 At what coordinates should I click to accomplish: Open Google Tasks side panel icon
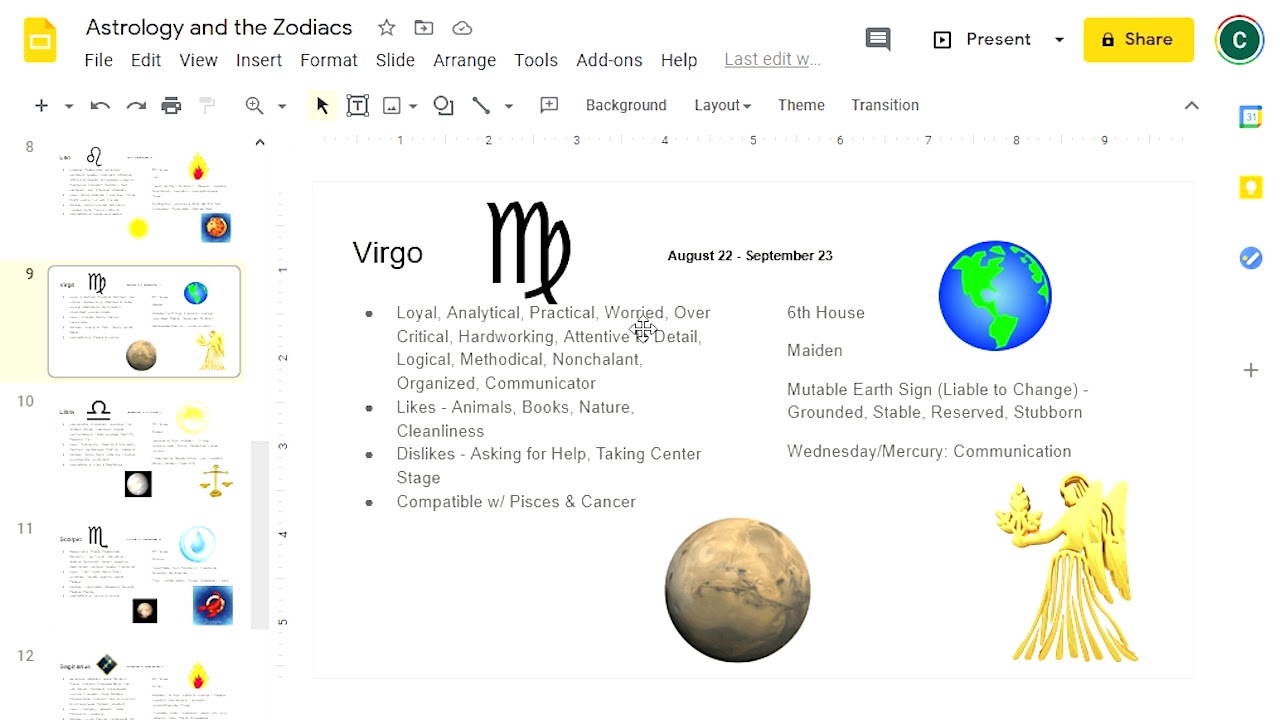1251,258
